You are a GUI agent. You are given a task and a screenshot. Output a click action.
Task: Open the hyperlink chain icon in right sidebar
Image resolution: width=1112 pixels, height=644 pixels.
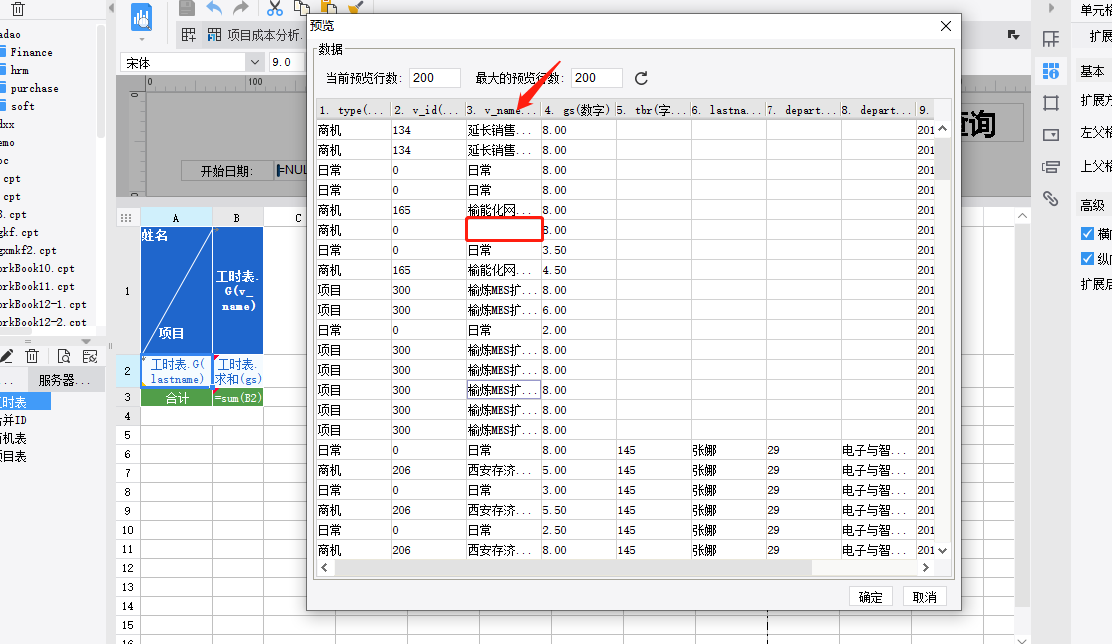[1050, 198]
